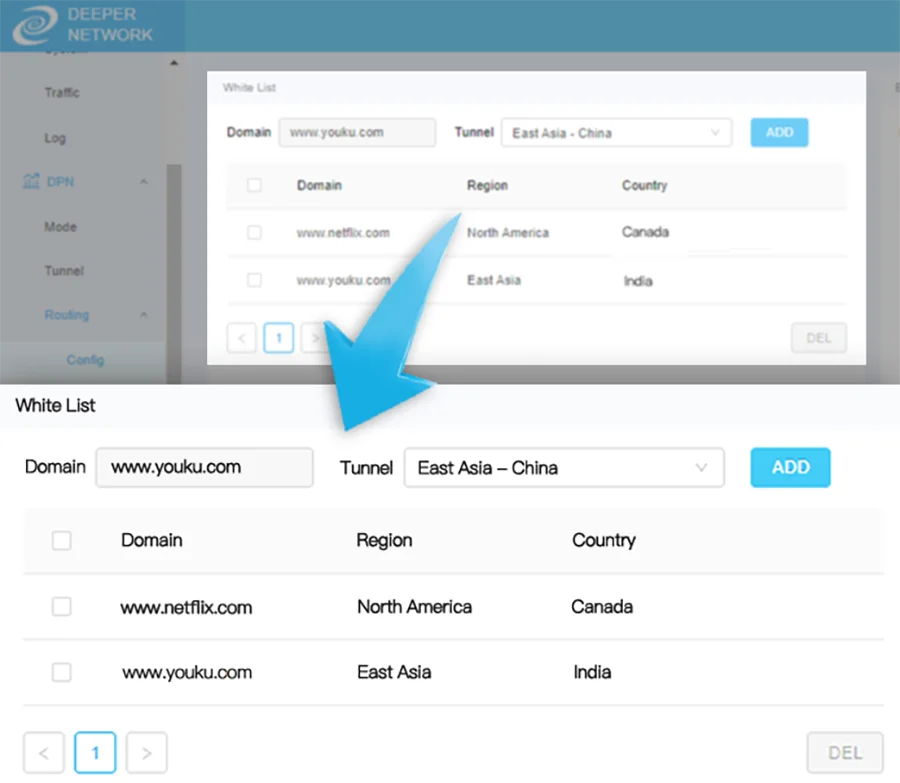Click www.youku.com text in enlarged table
Image resolution: width=900 pixels, height=783 pixels.
pyautogui.click(x=187, y=673)
